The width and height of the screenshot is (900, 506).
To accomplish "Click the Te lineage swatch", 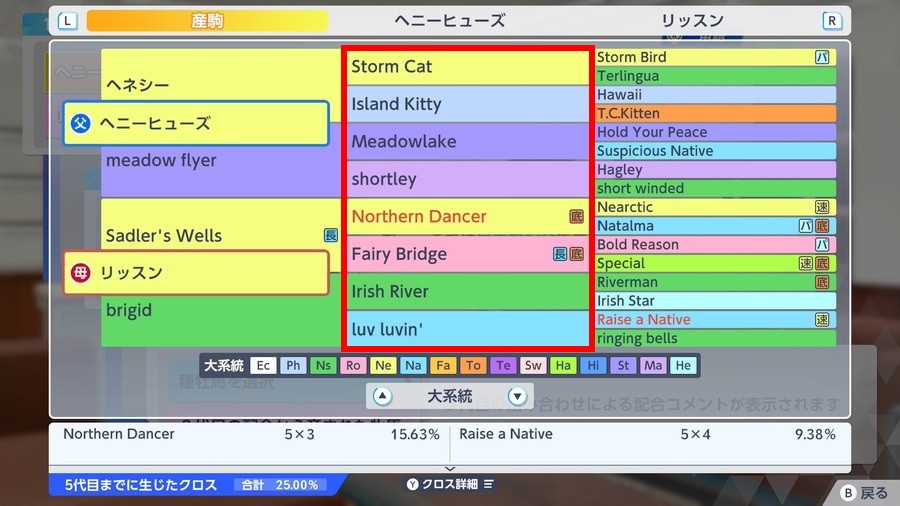I will 503,365.
